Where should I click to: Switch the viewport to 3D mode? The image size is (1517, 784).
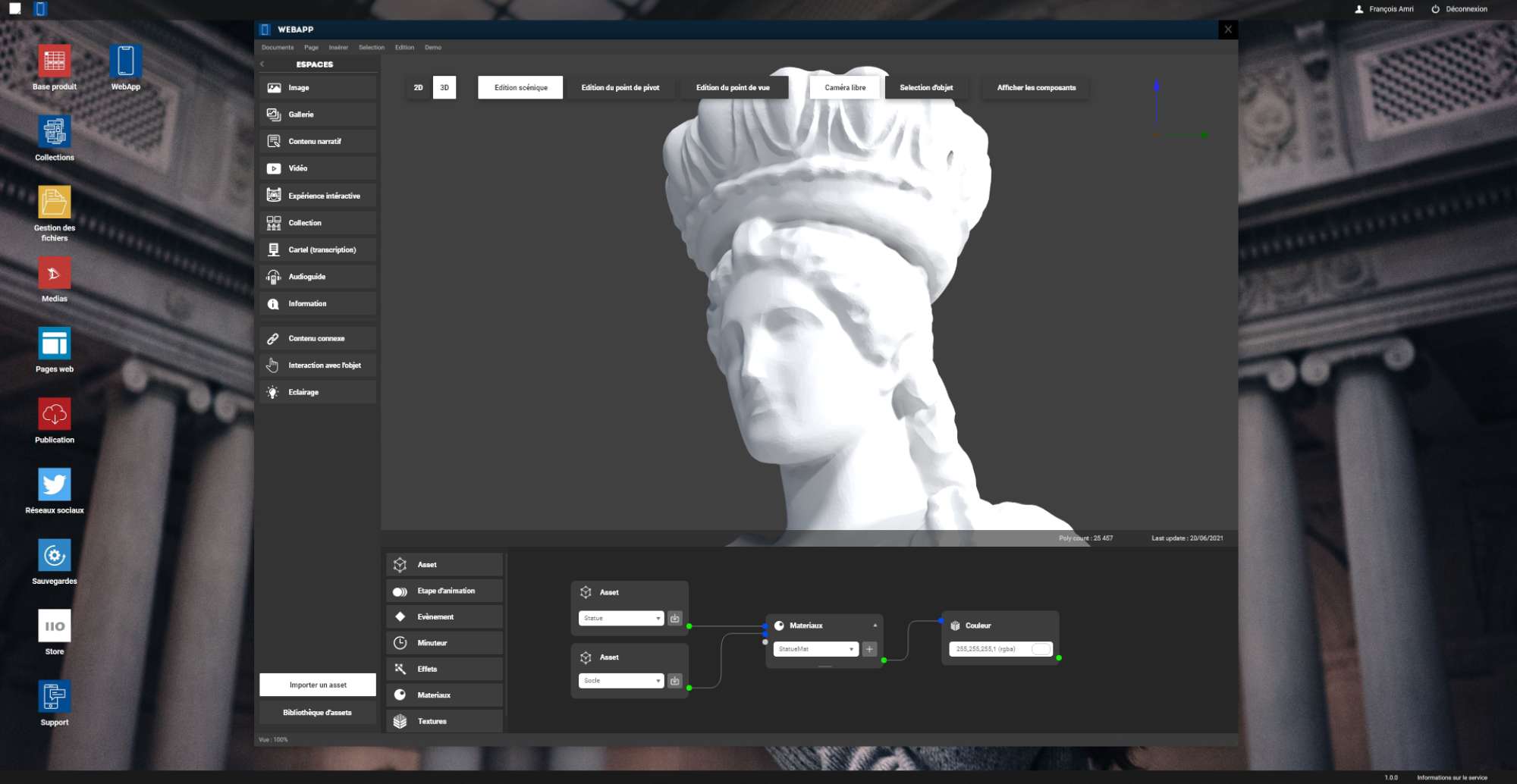(444, 87)
